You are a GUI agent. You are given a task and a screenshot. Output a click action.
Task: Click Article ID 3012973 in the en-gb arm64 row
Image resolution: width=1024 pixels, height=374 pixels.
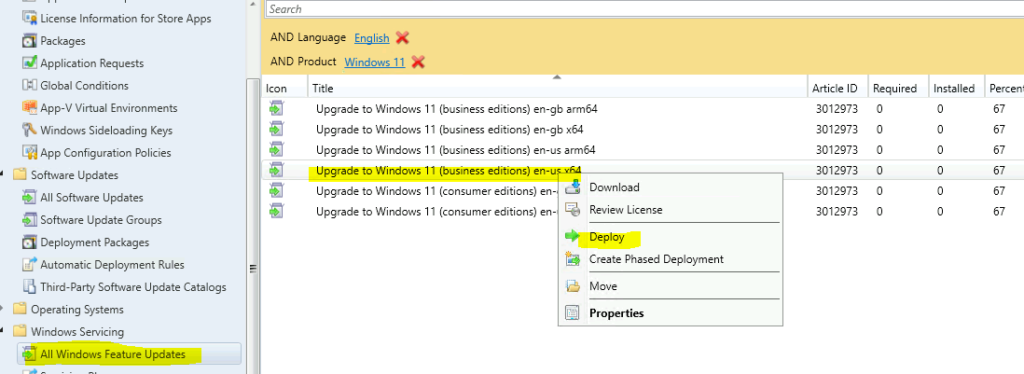coord(837,109)
